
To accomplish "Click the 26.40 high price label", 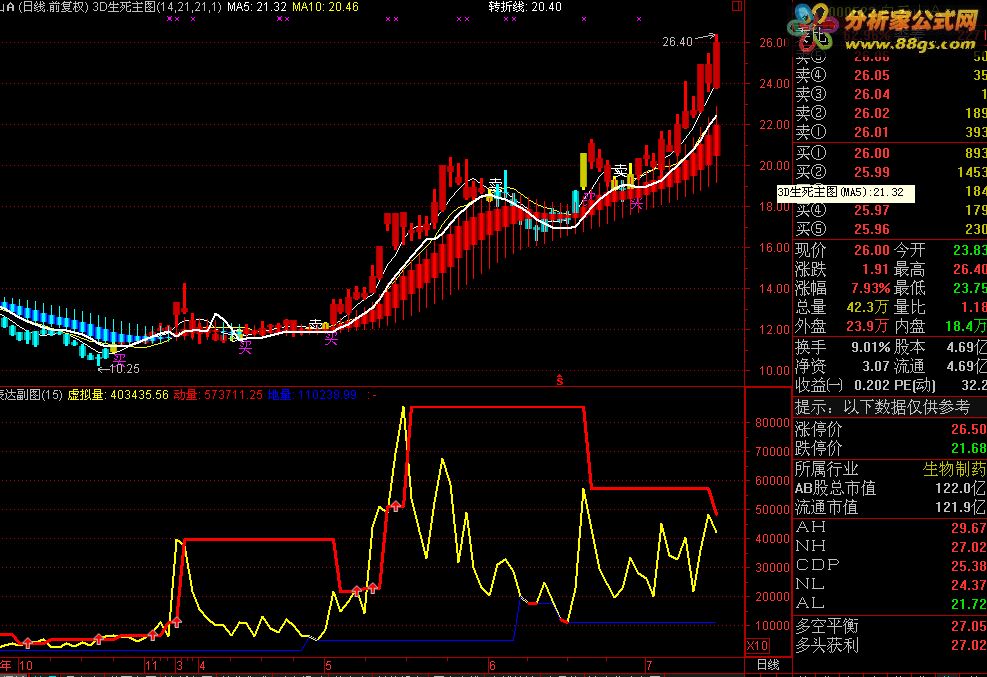I will tap(677, 42).
